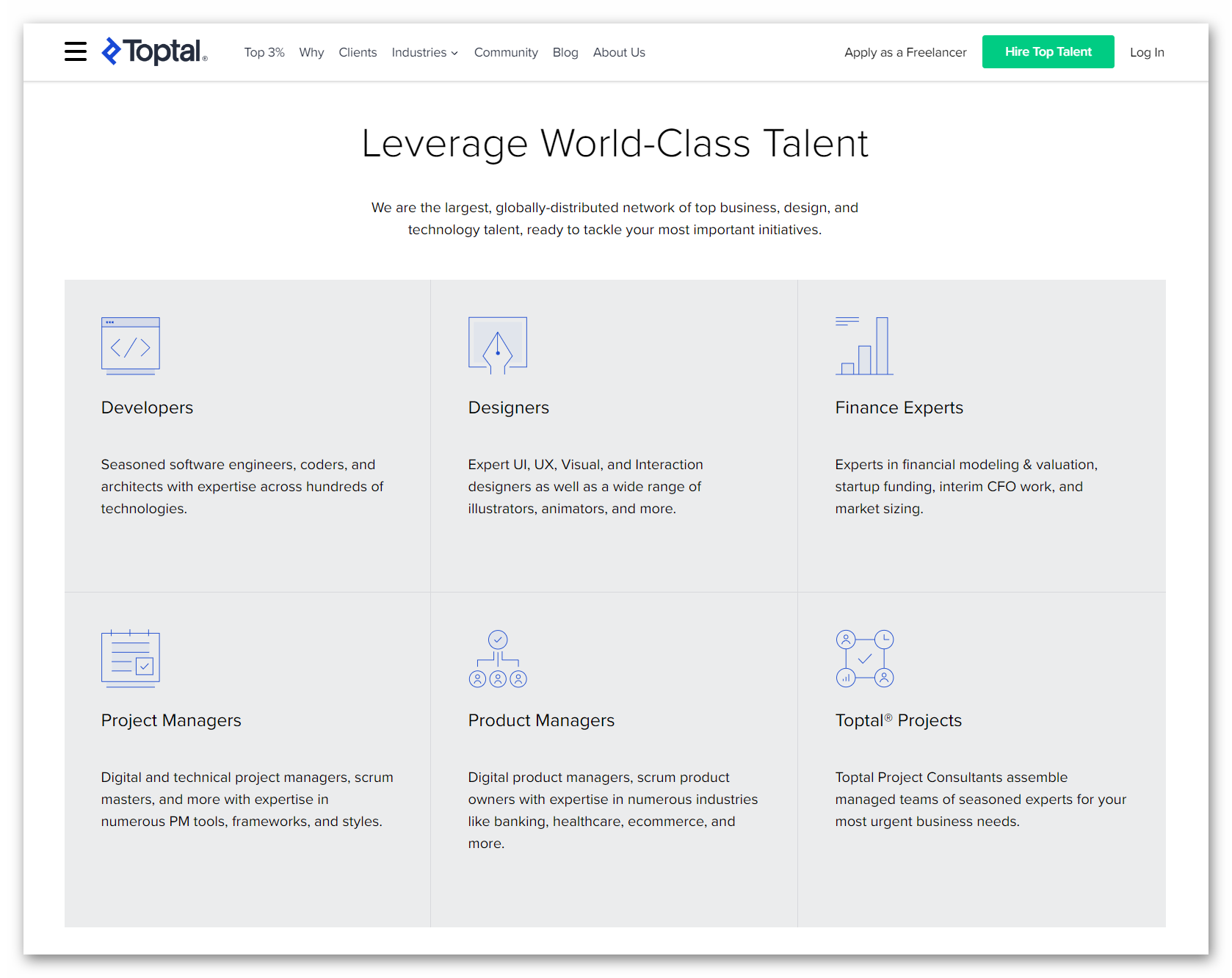
Task: Visit the Community page
Action: pos(506,52)
